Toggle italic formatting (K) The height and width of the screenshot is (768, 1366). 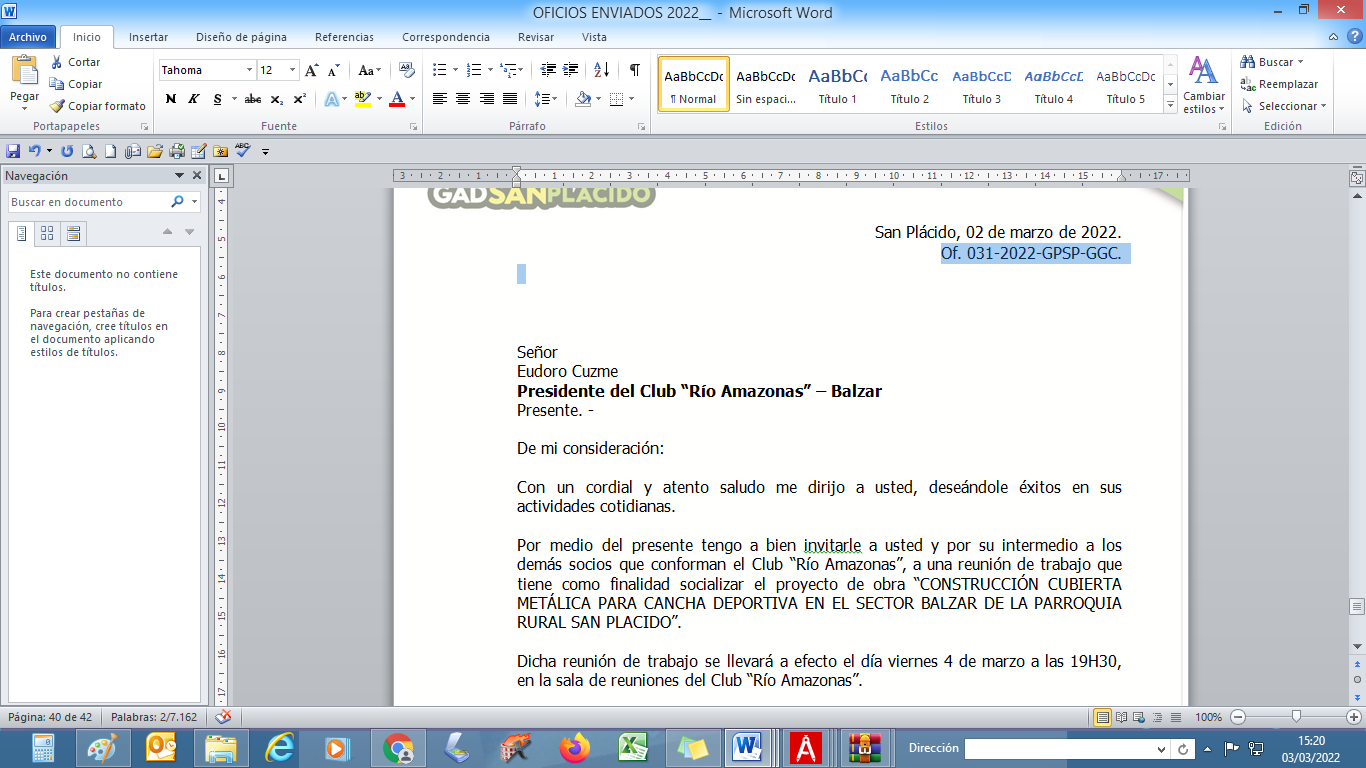[x=194, y=99]
